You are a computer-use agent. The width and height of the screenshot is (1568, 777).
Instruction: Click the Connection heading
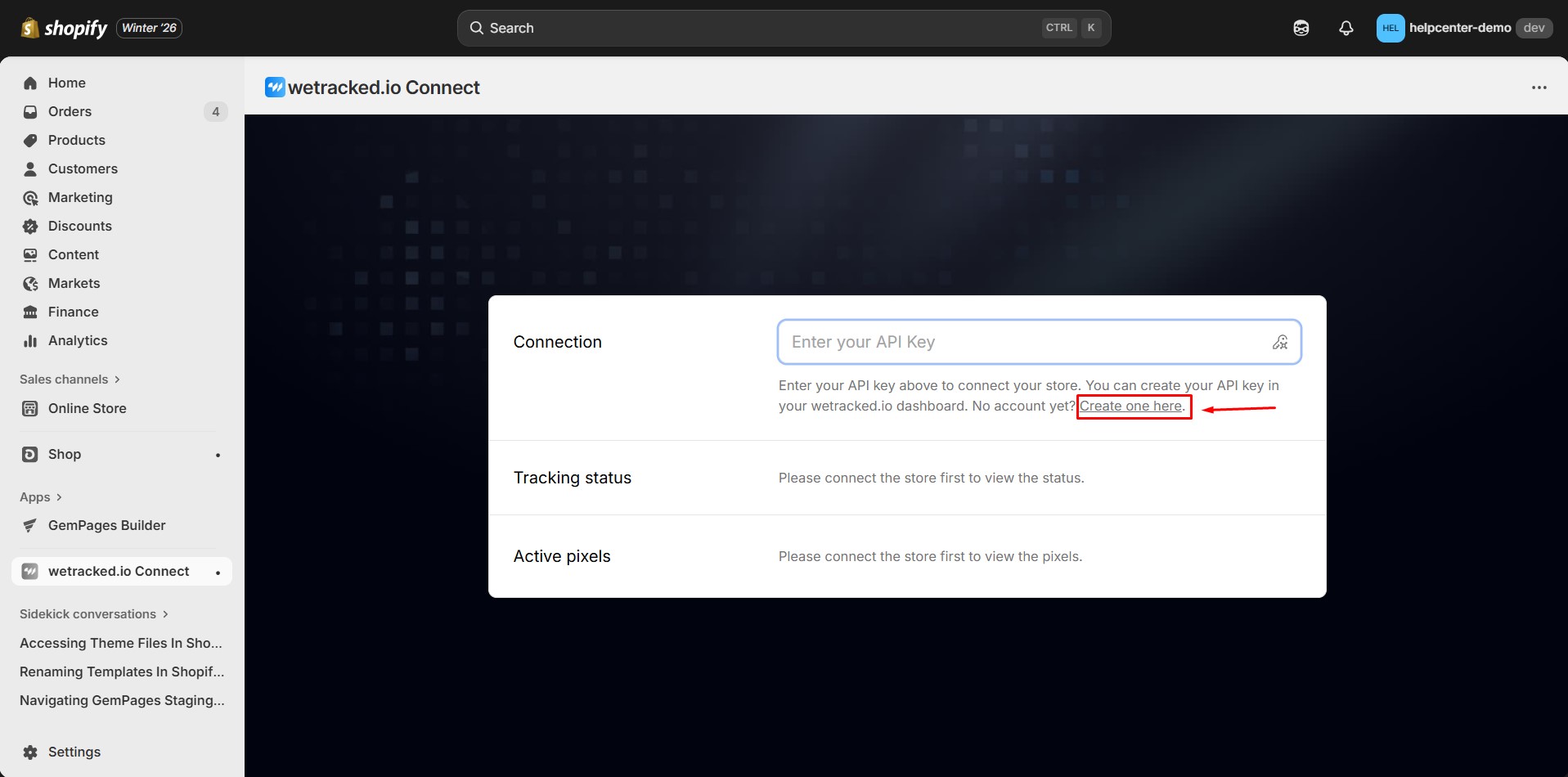coord(557,342)
